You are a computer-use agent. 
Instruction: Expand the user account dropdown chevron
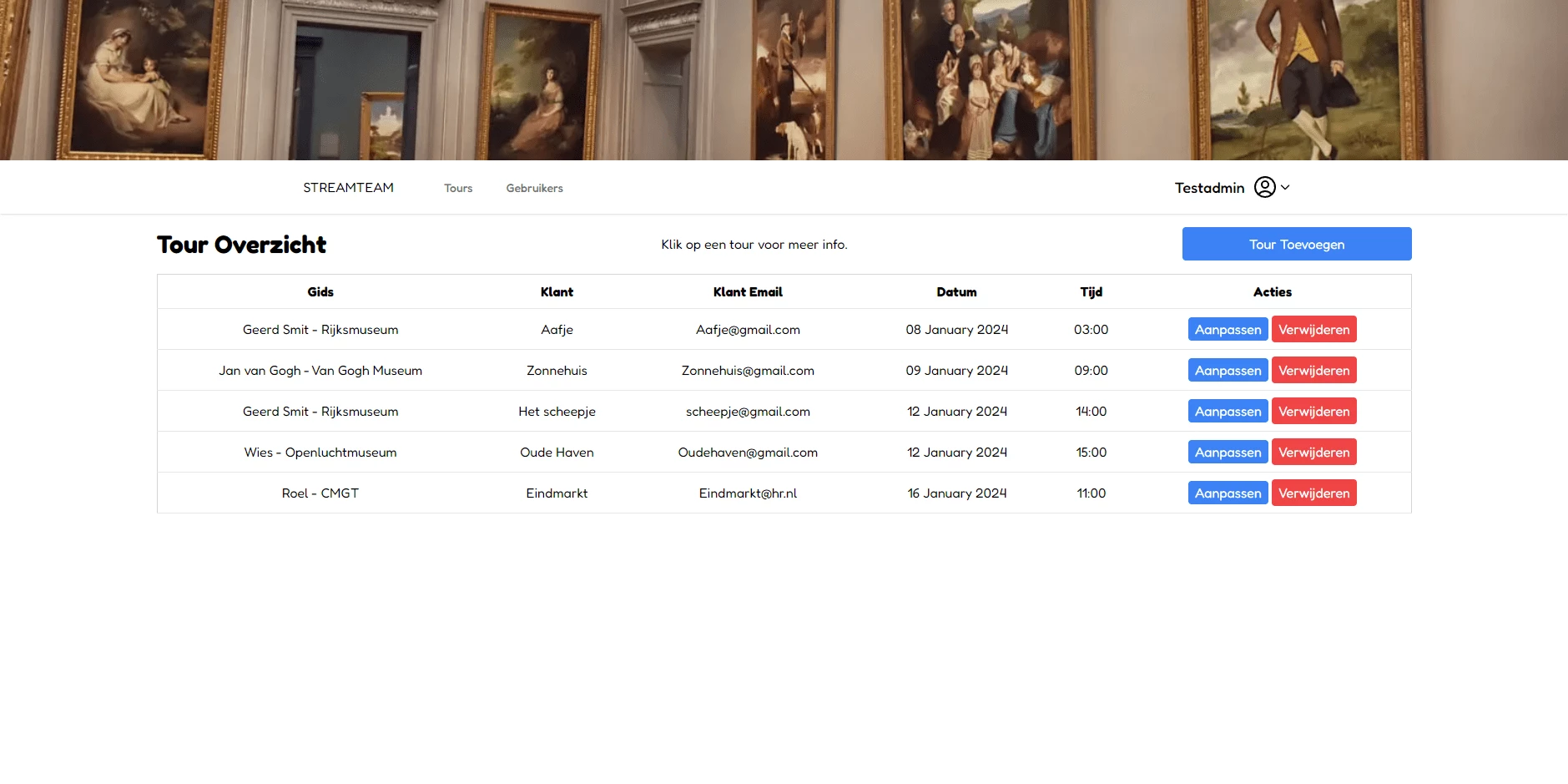click(1288, 187)
